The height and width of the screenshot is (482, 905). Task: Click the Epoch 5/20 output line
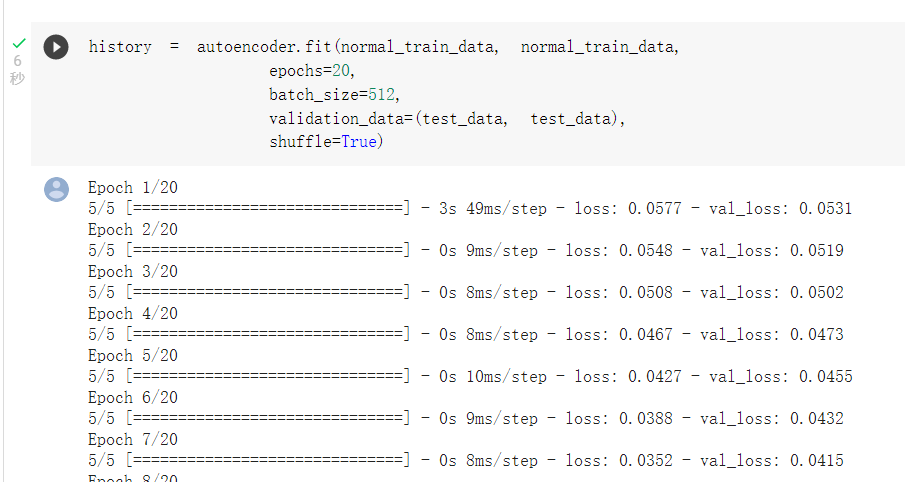[x=133, y=356]
